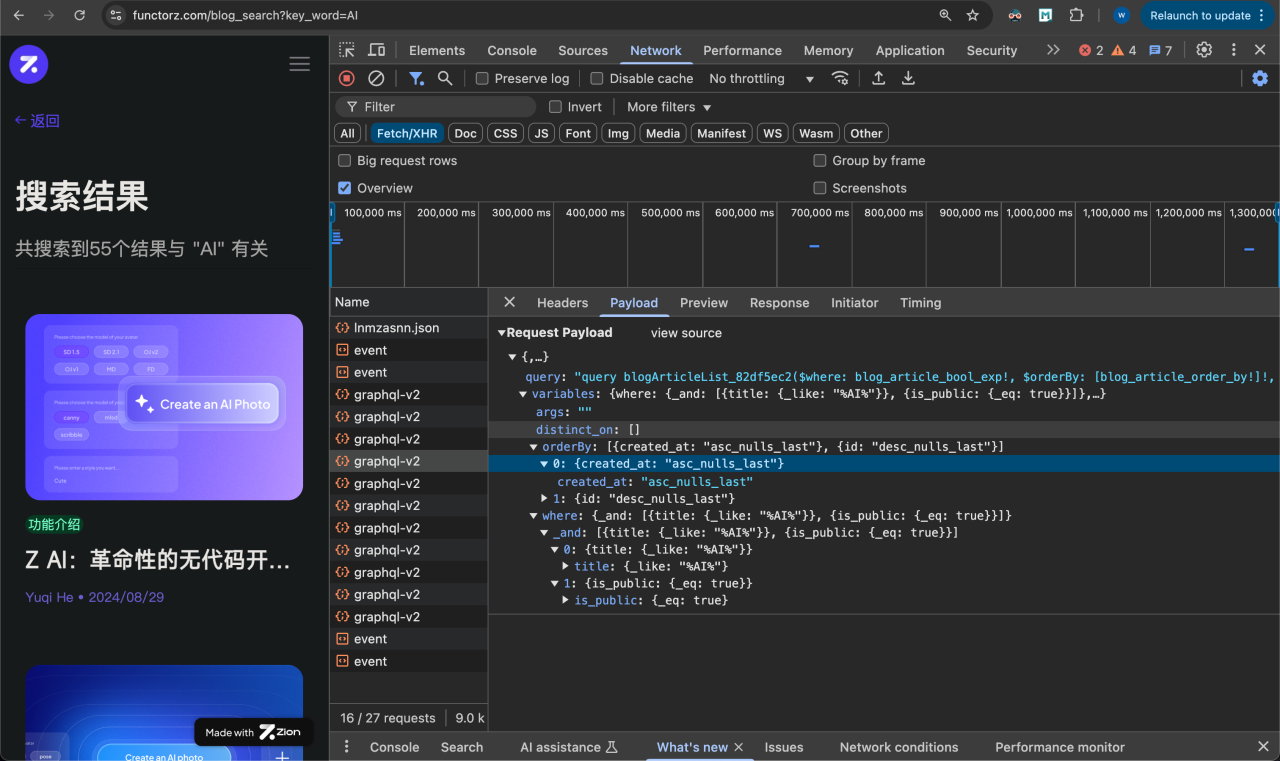Click the inspect element picker icon

click(x=346, y=50)
